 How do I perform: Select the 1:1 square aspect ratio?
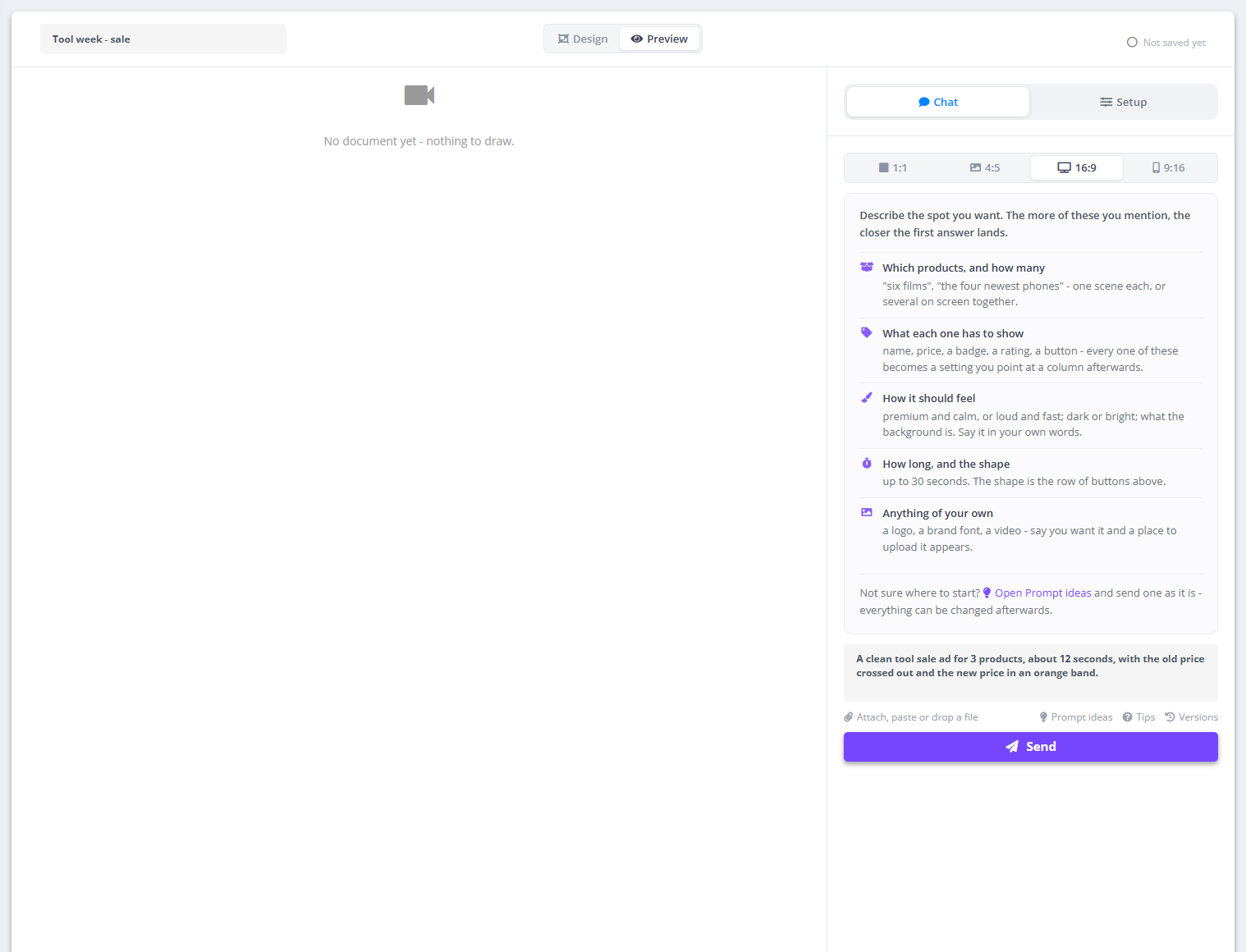coord(892,167)
